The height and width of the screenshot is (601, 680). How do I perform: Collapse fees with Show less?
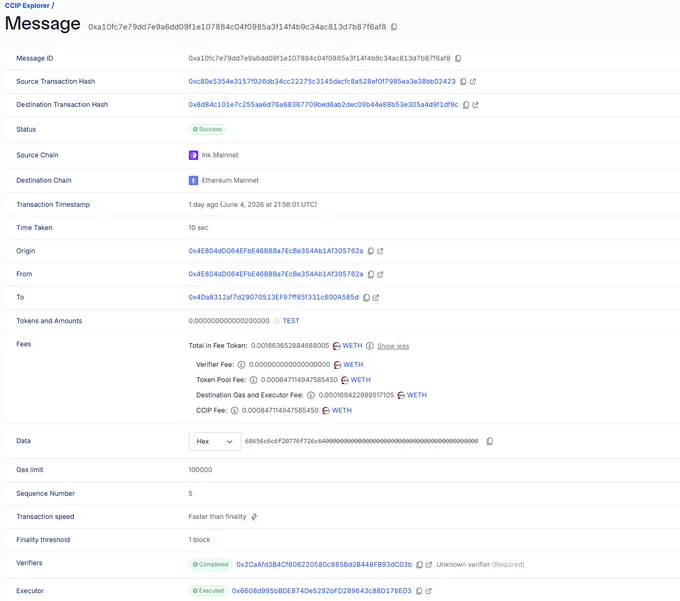coord(393,346)
